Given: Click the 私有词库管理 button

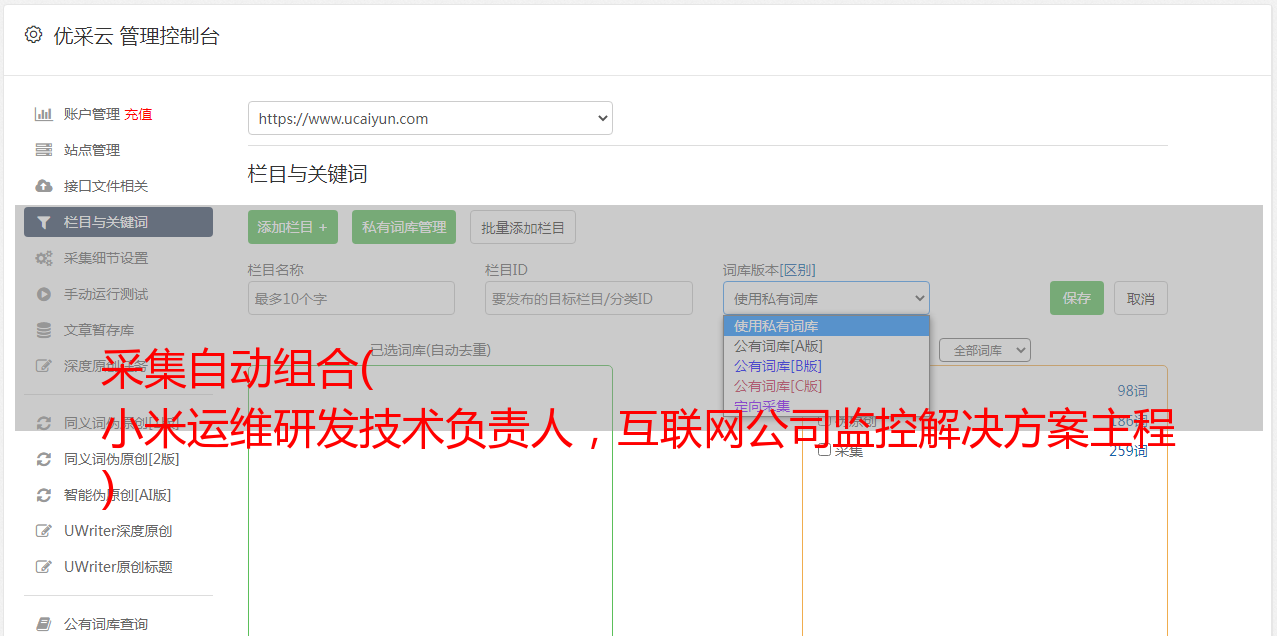Looking at the screenshot, I should click(x=404, y=227).
